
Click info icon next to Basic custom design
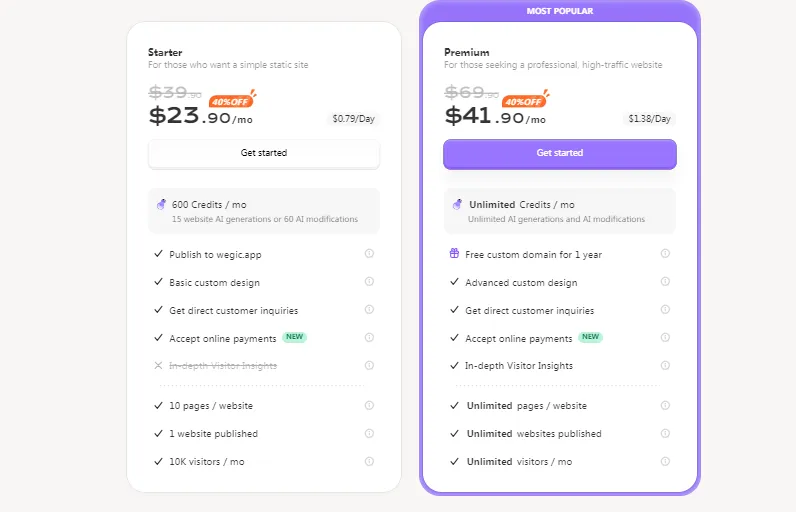pyautogui.click(x=369, y=282)
